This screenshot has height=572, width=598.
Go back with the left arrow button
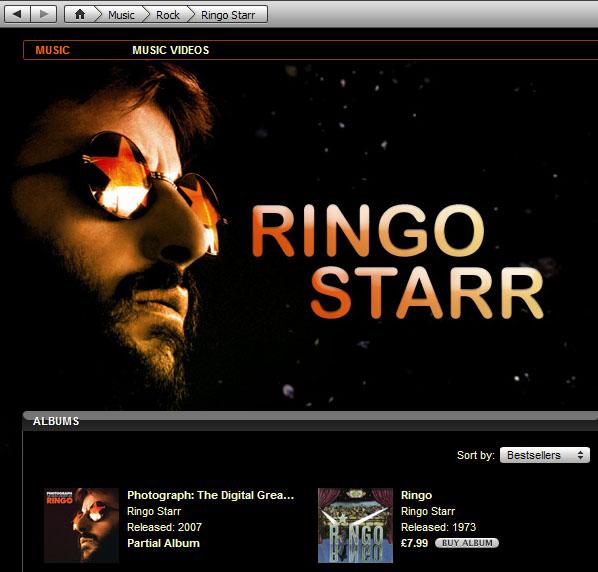pos(17,14)
